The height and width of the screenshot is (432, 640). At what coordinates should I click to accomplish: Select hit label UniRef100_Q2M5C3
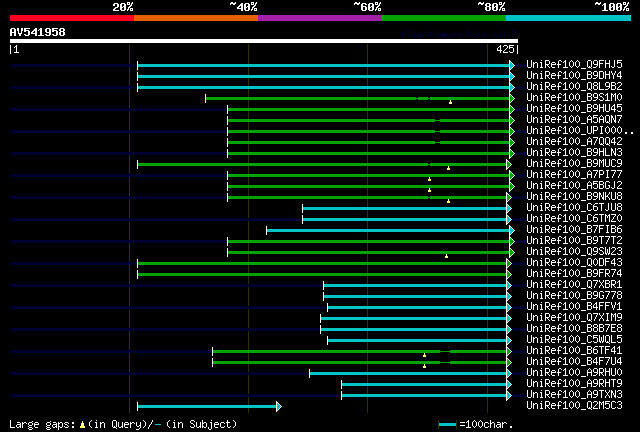point(574,406)
